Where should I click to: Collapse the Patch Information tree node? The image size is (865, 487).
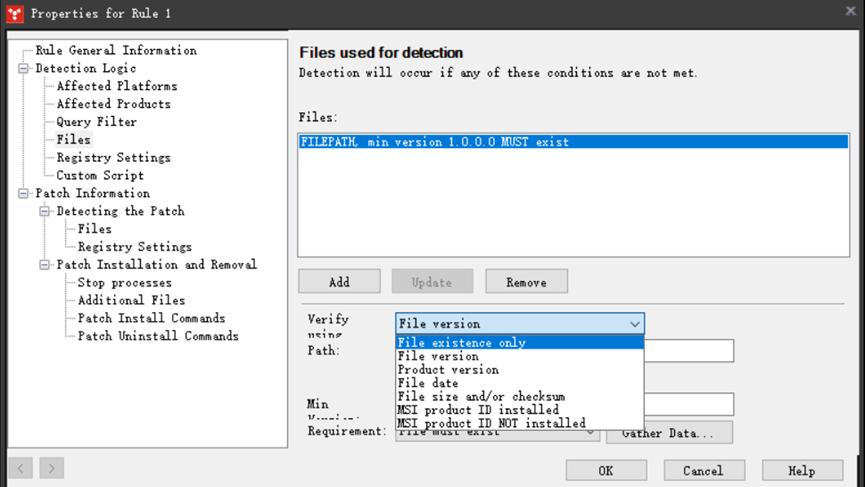(23, 193)
